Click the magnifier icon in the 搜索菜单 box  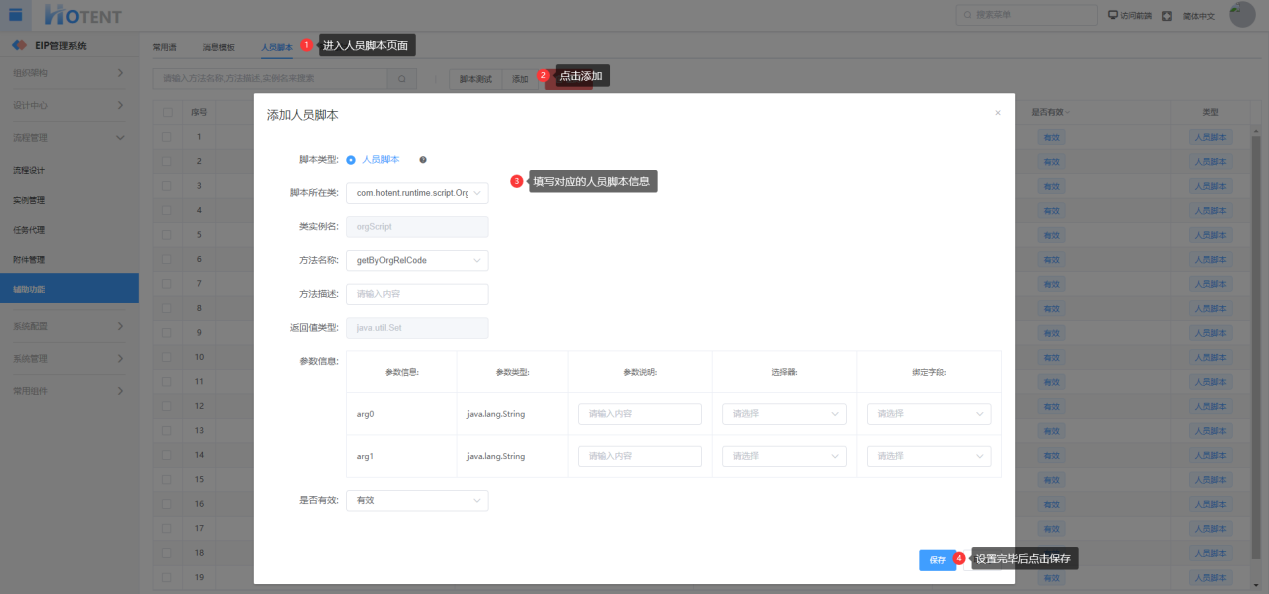point(967,15)
